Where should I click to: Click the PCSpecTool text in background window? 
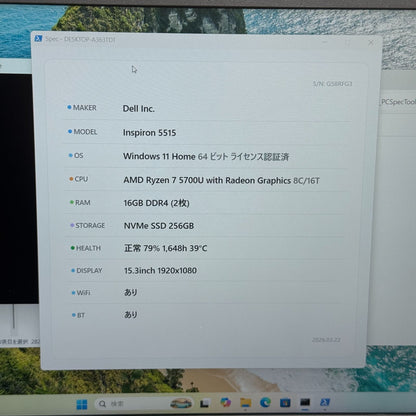point(398,102)
